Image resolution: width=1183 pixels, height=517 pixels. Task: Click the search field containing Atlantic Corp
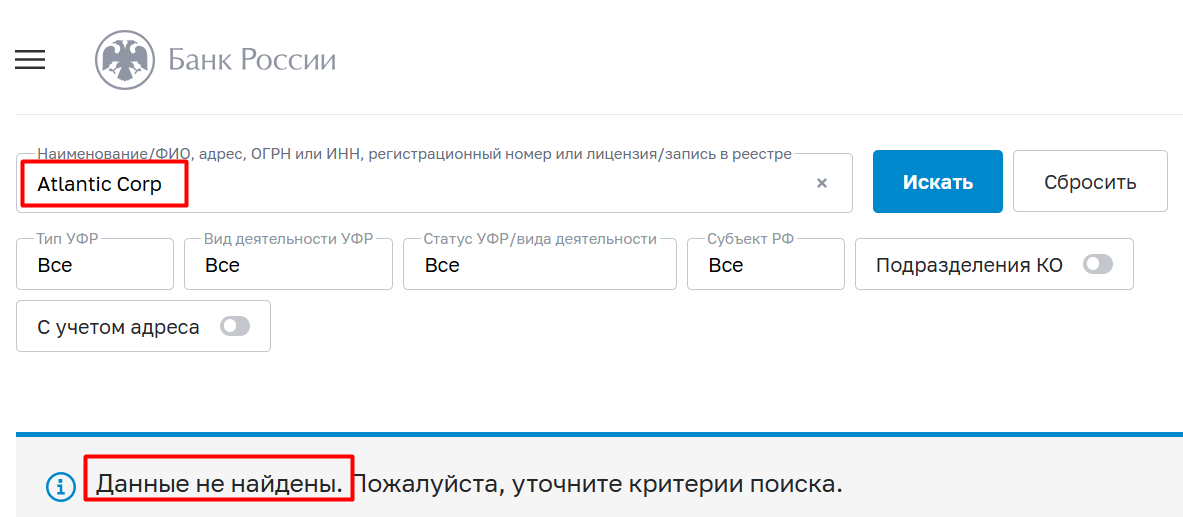coord(434,183)
